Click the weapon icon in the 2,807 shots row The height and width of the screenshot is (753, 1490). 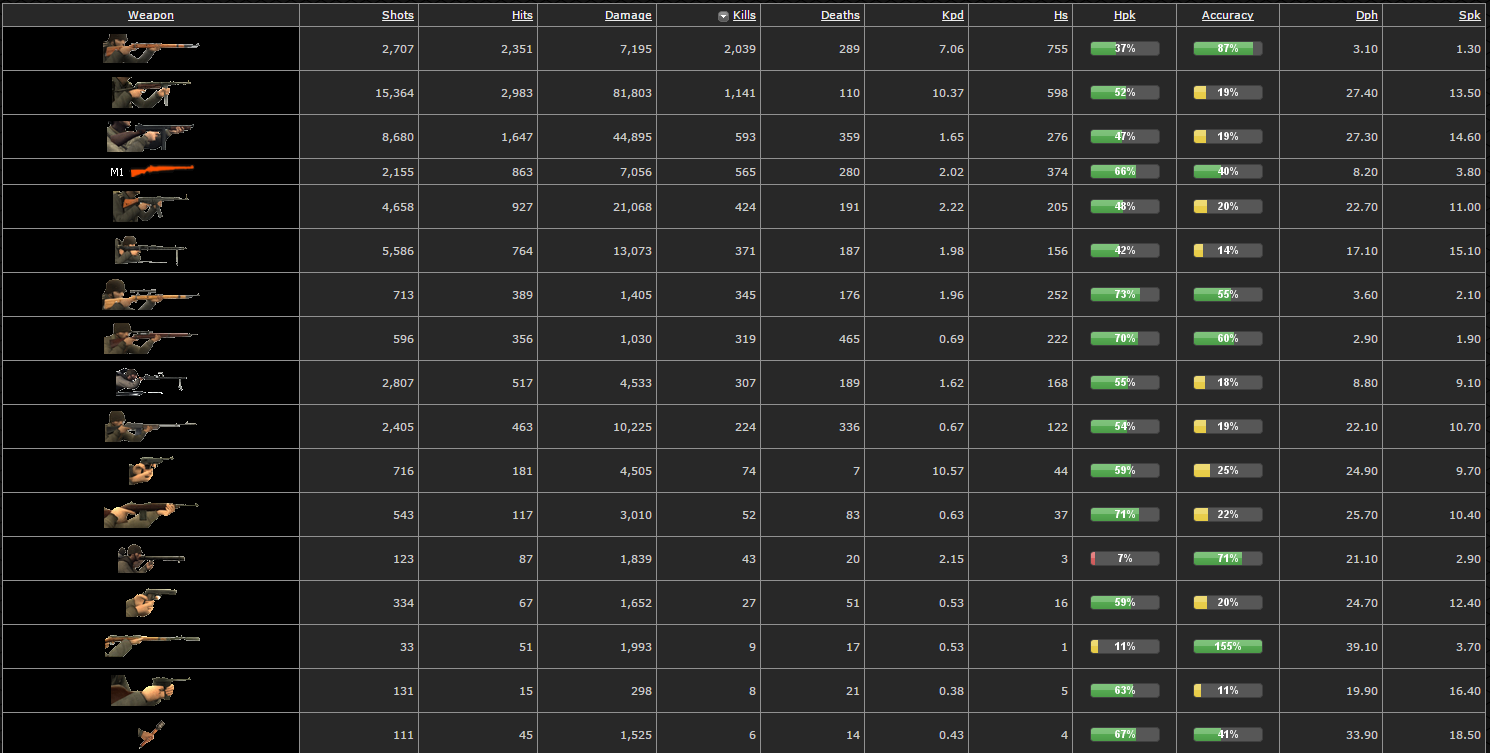click(151, 382)
